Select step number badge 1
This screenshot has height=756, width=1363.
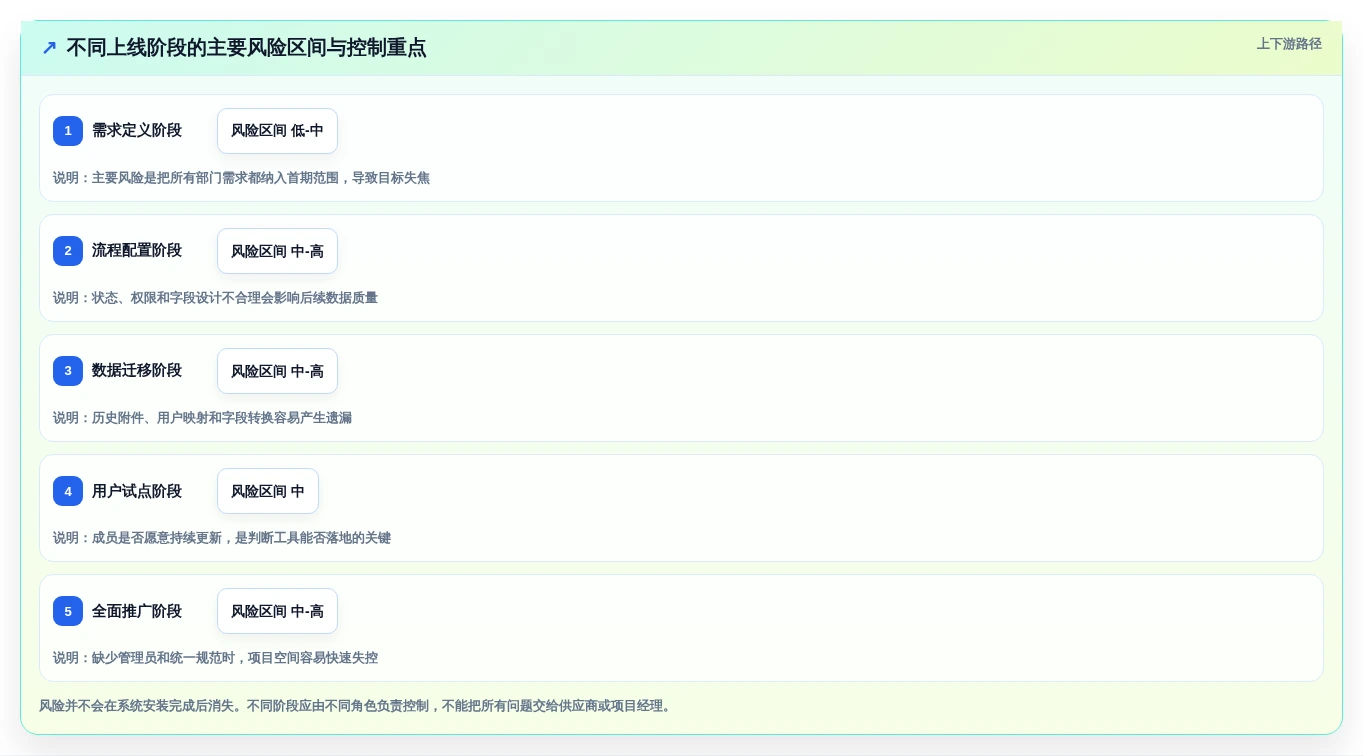tap(68, 131)
